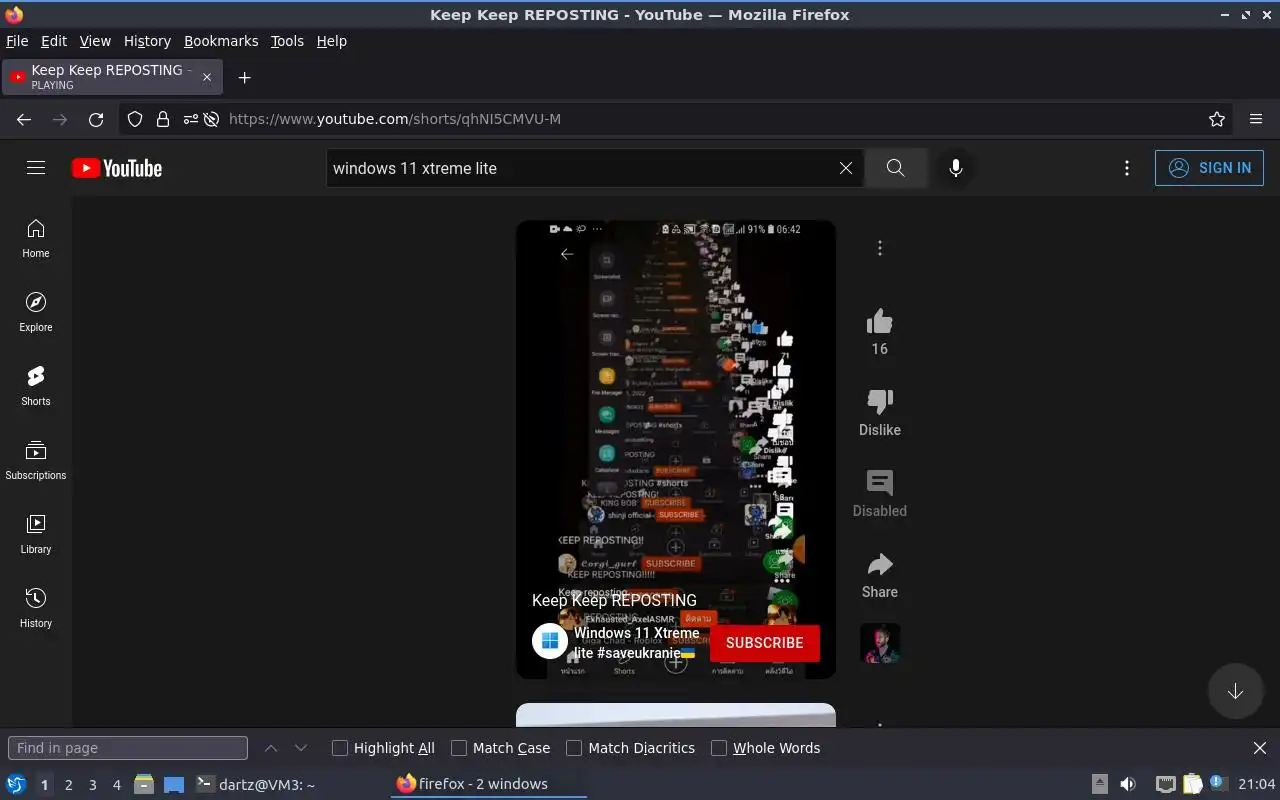This screenshot has width=1280, height=800.
Task: Enable the Highlight All checkbox
Action: pos(340,748)
